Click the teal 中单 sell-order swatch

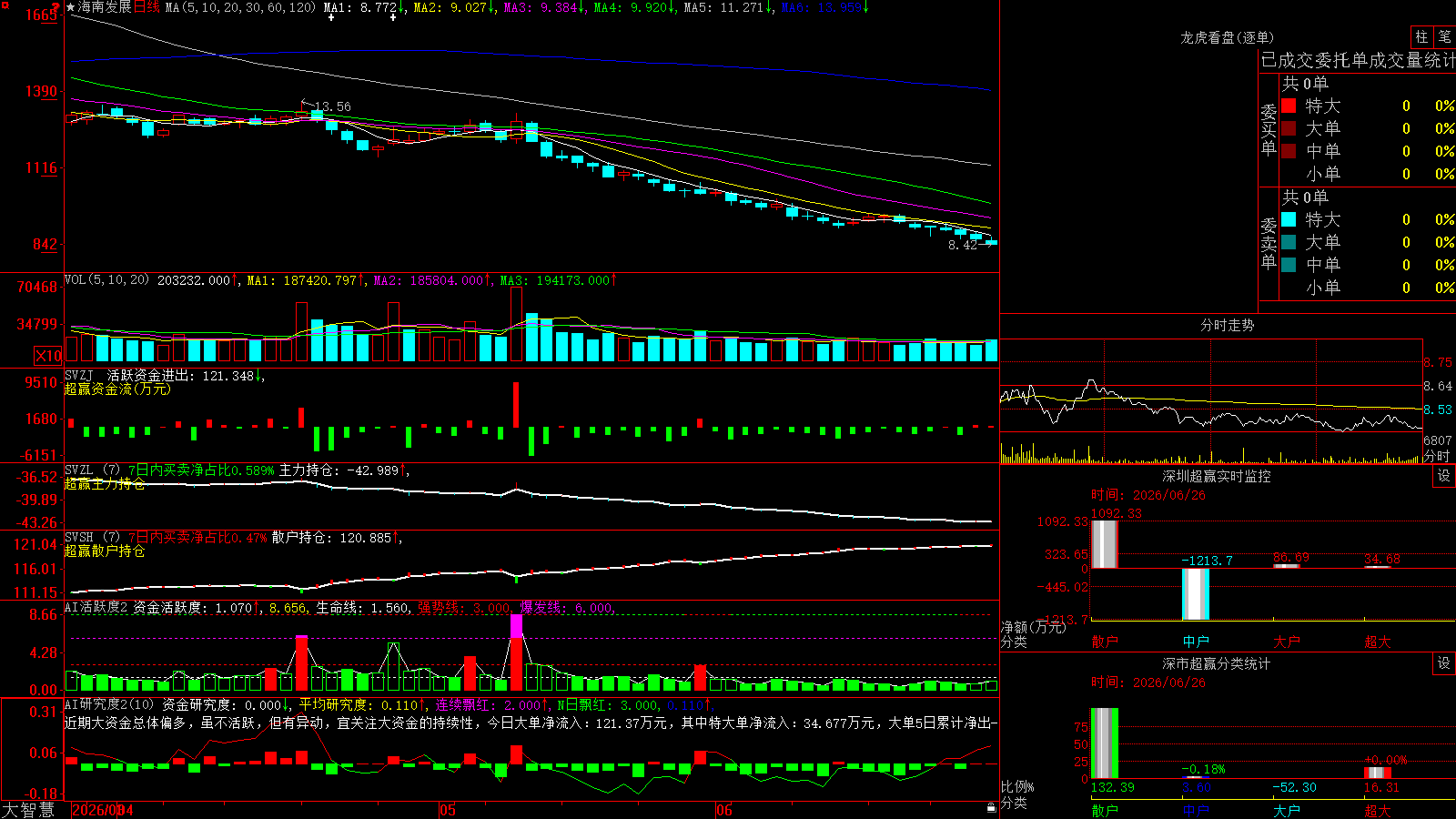pyautogui.click(x=1289, y=265)
